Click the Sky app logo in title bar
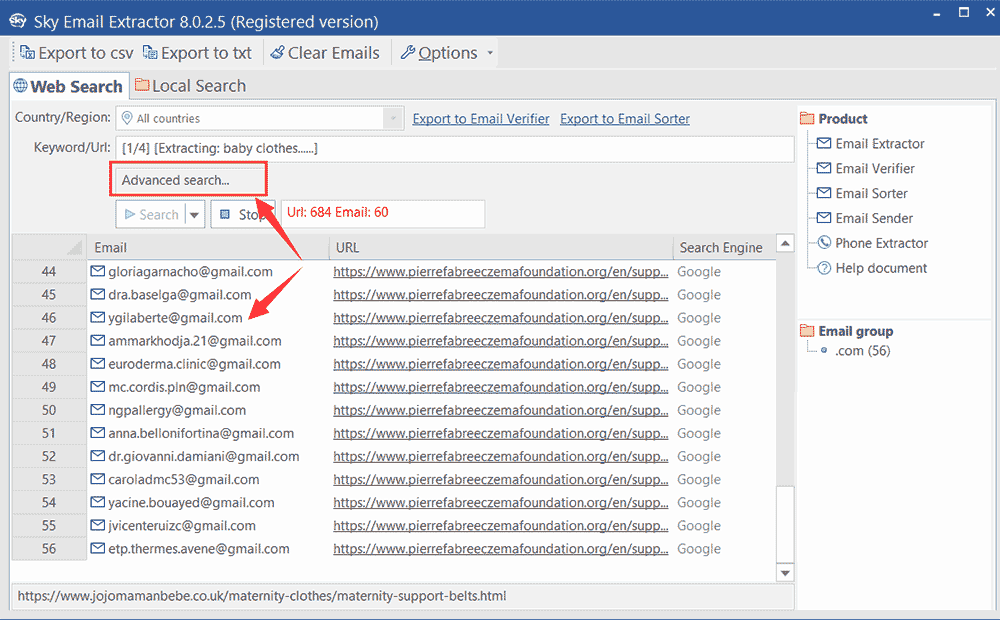 [x=18, y=21]
